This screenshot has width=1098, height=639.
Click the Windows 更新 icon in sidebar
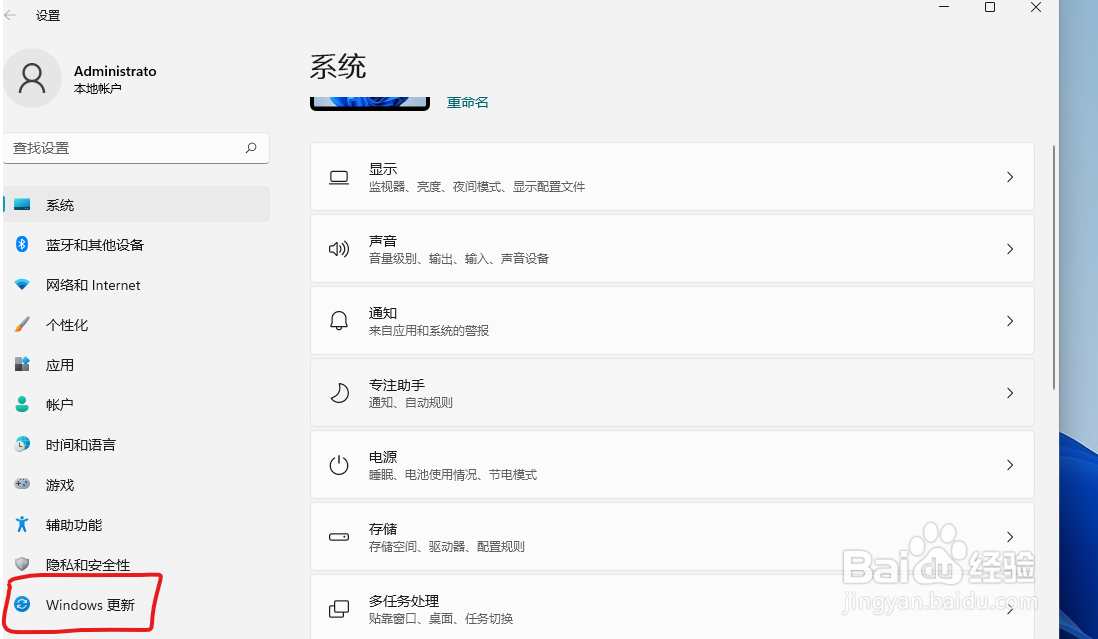pyautogui.click(x=23, y=605)
